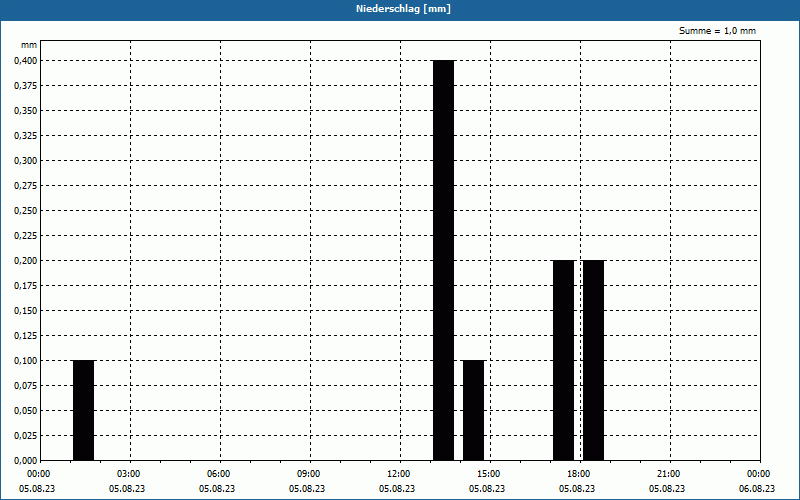Select the 0,100 mm bar near 01:30
Viewport: 800px width, 500px height.
coord(83,410)
